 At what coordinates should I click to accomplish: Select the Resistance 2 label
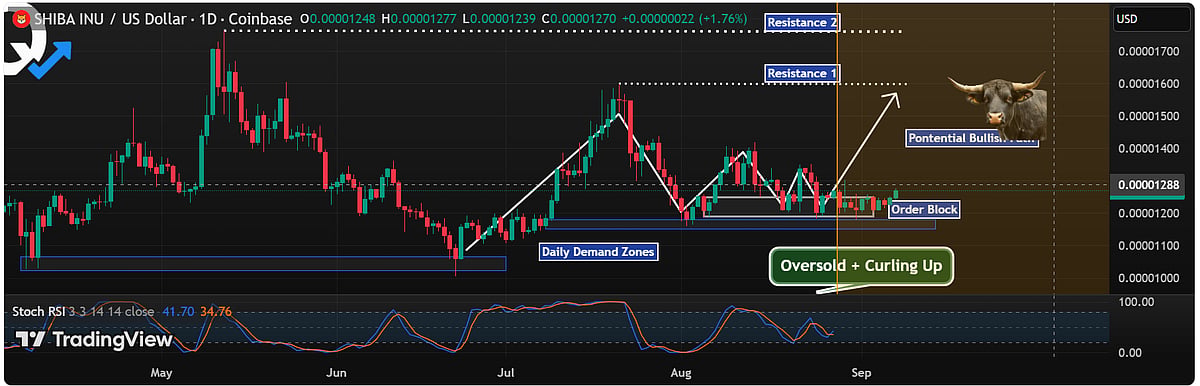(x=803, y=22)
